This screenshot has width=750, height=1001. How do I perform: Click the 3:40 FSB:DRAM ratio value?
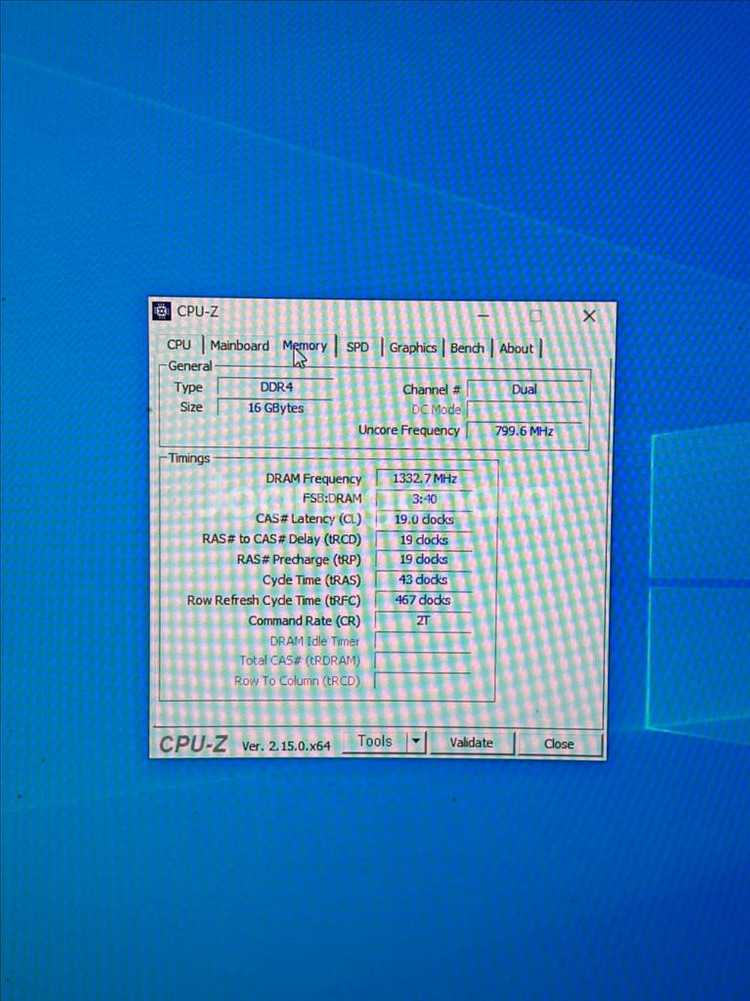424,499
